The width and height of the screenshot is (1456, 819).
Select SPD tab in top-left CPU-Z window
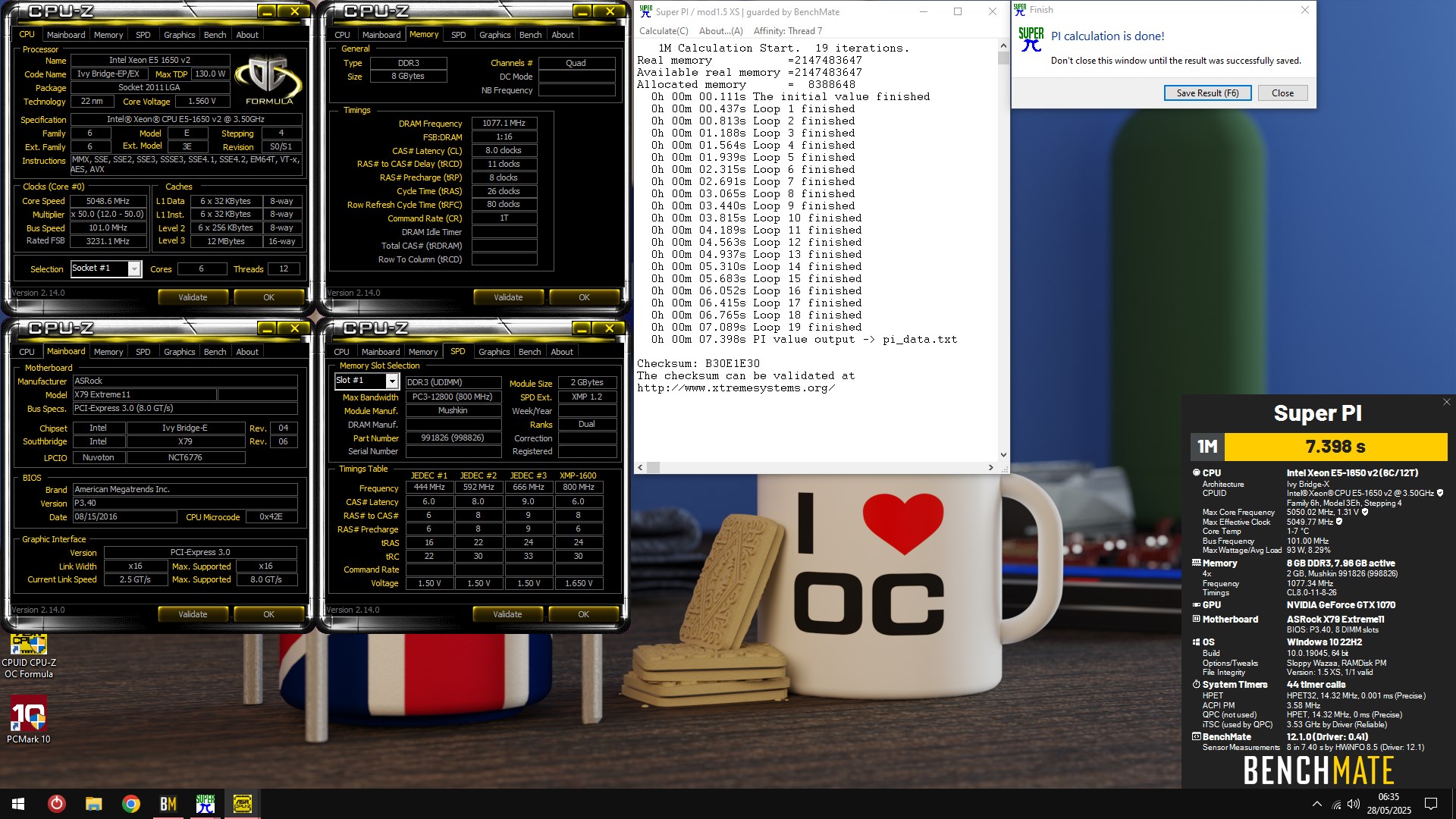[x=143, y=35]
